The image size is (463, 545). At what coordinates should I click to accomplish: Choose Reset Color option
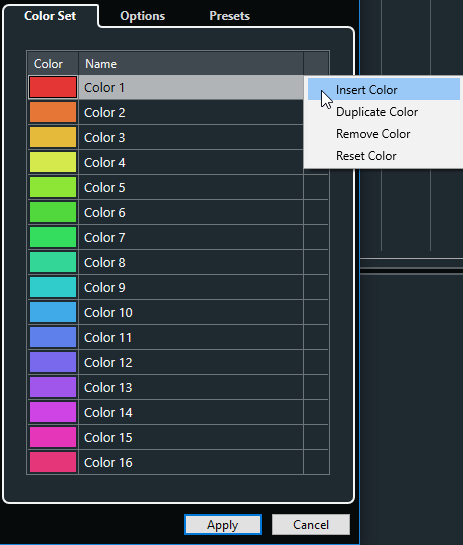pyautogui.click(x=384, y=156)
